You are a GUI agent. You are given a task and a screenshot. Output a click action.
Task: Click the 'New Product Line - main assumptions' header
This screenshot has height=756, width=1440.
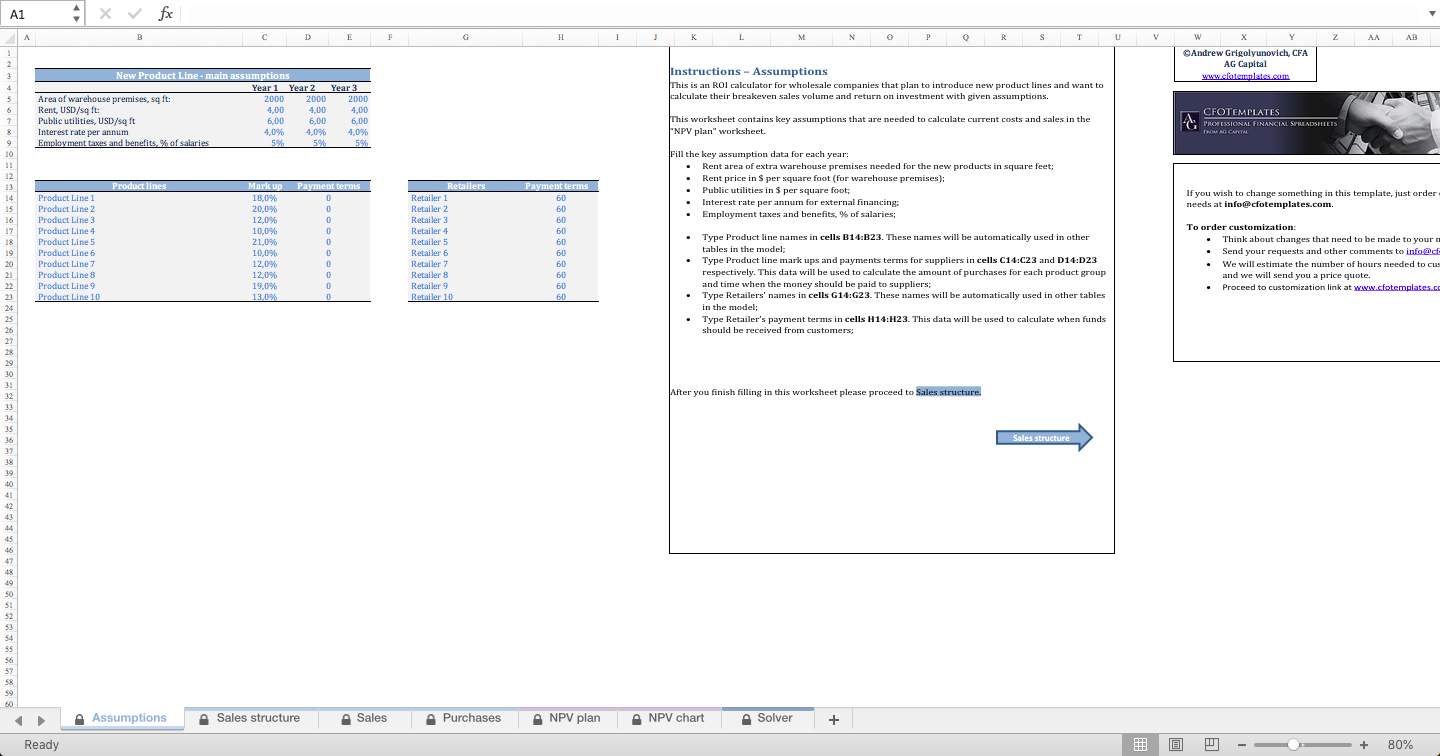point(202,75)
